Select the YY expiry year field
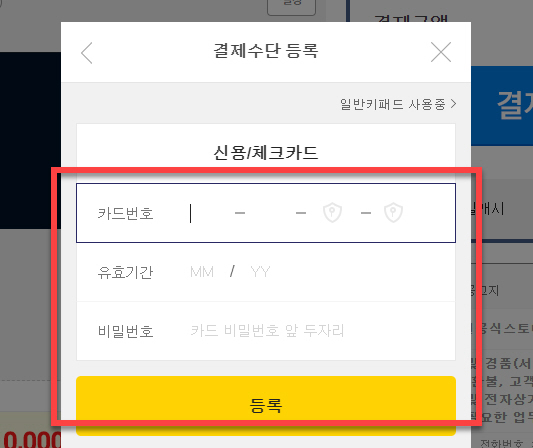533x448 pixels. (260, 272)
